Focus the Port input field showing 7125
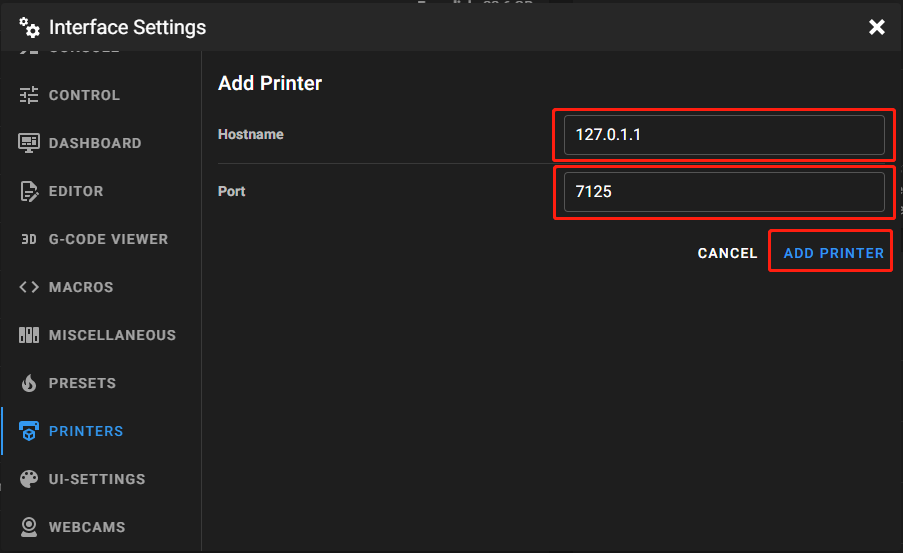 (x=723, y=192)
